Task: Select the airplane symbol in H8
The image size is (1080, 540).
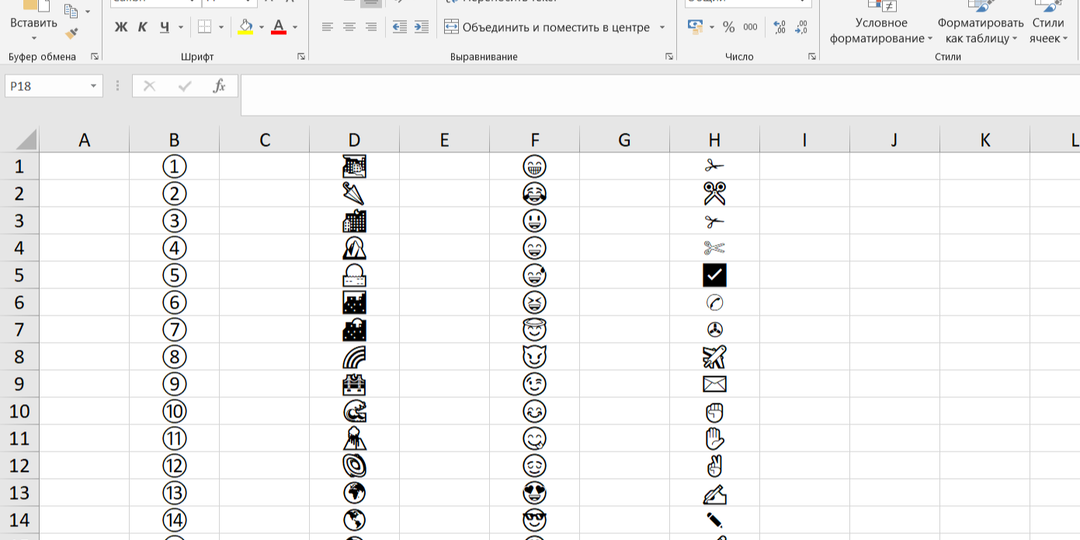Action: (714, 357)
